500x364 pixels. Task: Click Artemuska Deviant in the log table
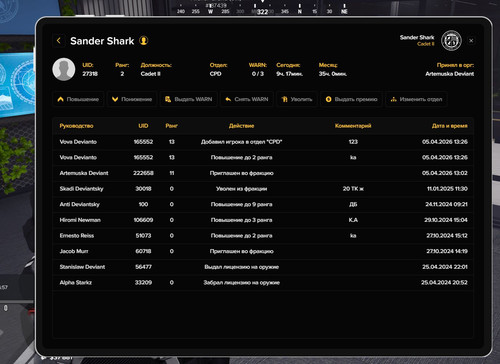(84, 173)
